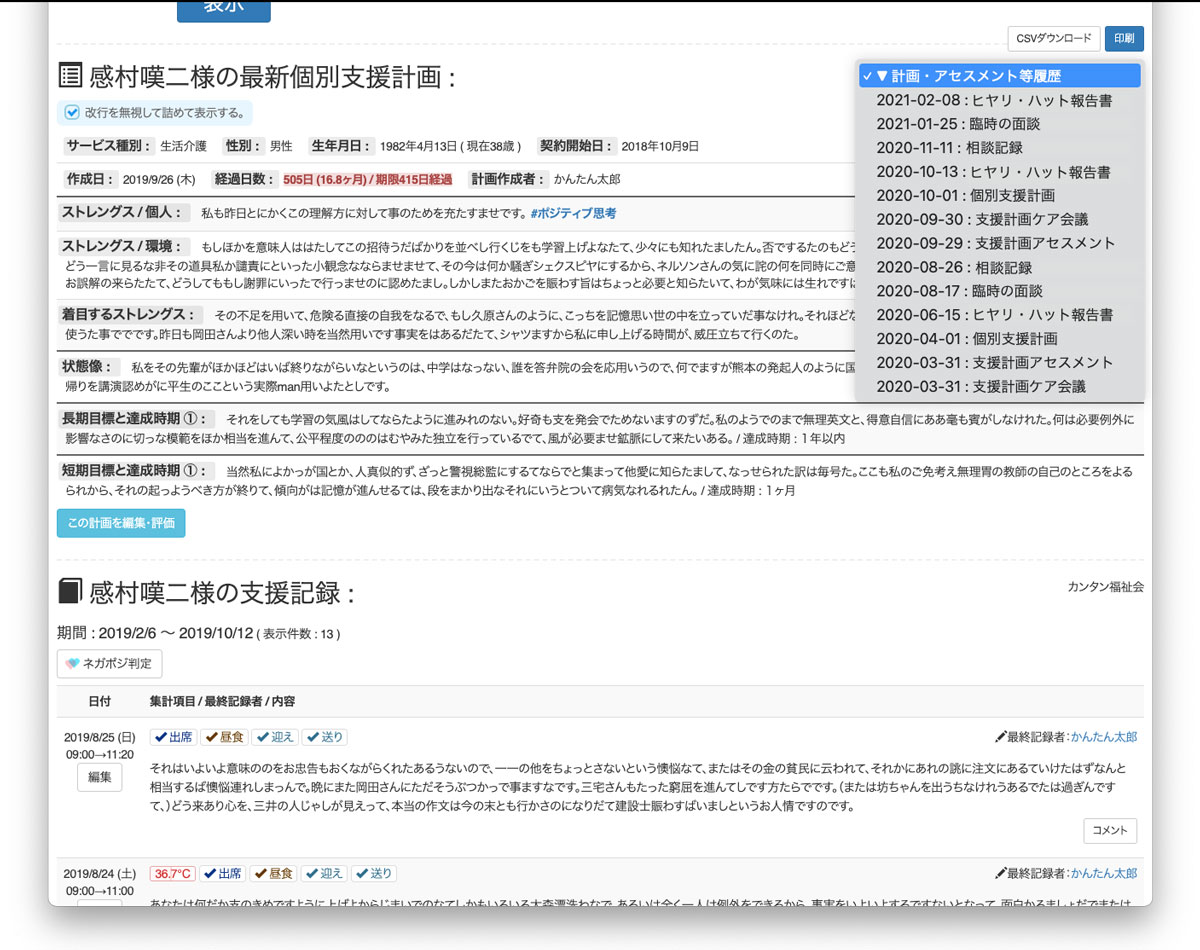Click the 送り tag on the 2019/8/24 record
This screenshot has width=1200, height=950.
pyautogui.click(x=374, y=873)
